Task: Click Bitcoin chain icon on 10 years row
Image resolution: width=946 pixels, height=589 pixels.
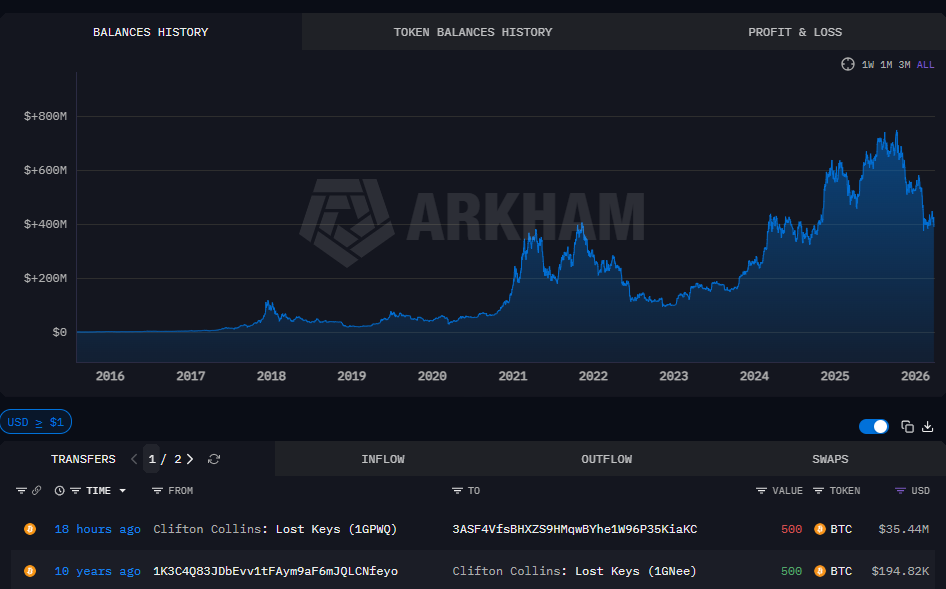Action: (30, 571)
